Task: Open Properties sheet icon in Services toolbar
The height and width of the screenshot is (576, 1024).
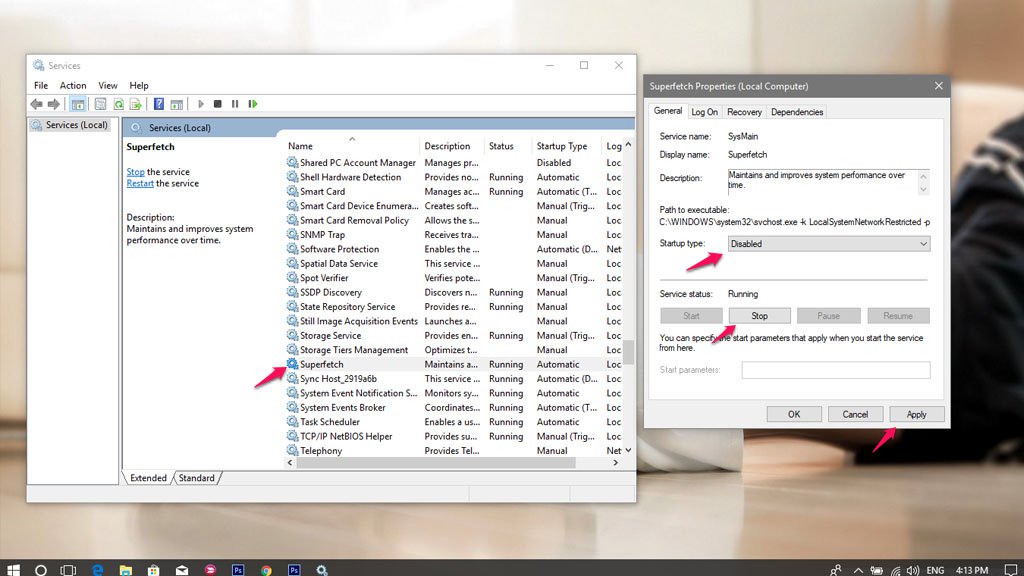Action: (100, 104)
